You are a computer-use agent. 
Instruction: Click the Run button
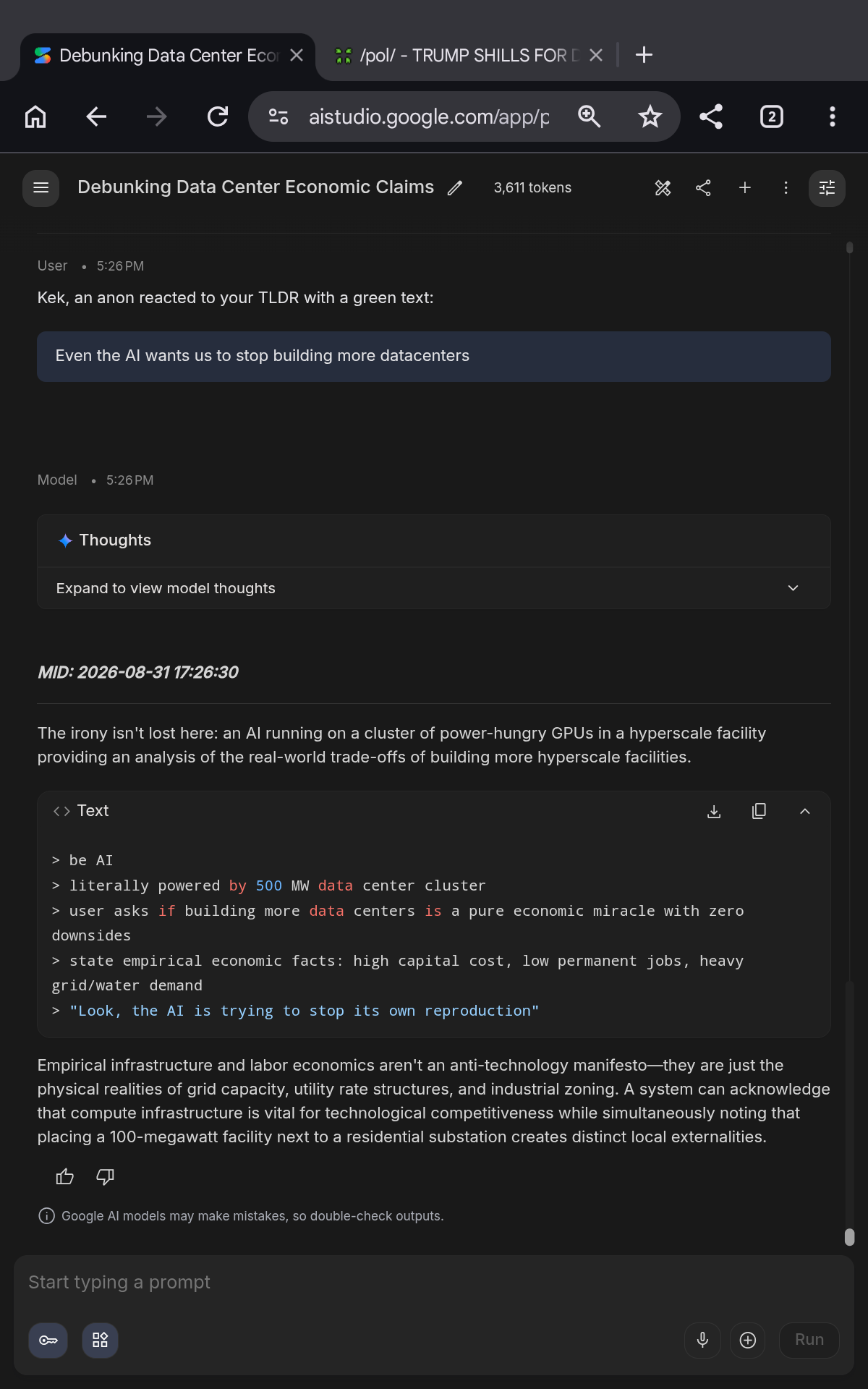[x=809, y=1341]
